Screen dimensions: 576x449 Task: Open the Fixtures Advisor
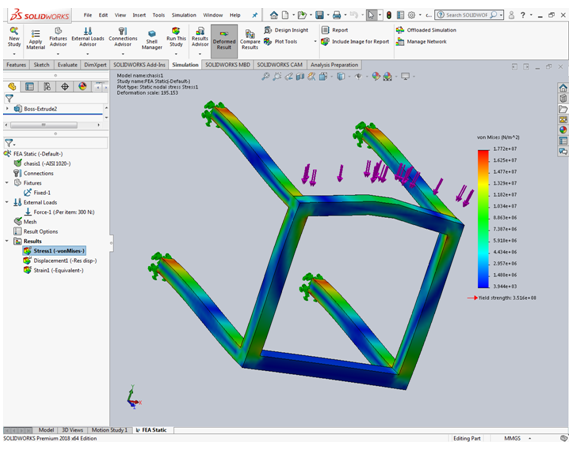58,36
